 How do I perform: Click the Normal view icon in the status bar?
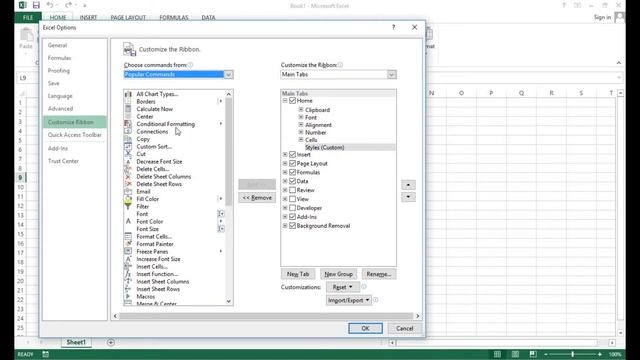pyautogui.click(x=497, y=354)
